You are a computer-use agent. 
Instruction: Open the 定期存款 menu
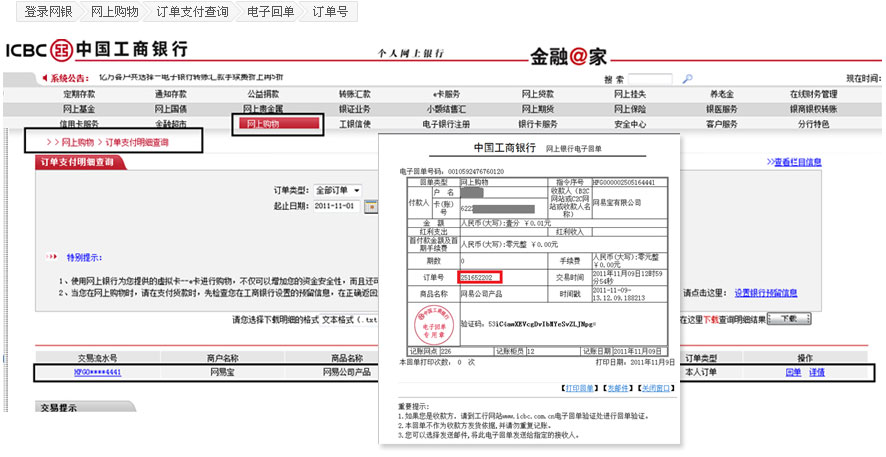(79, 94)
